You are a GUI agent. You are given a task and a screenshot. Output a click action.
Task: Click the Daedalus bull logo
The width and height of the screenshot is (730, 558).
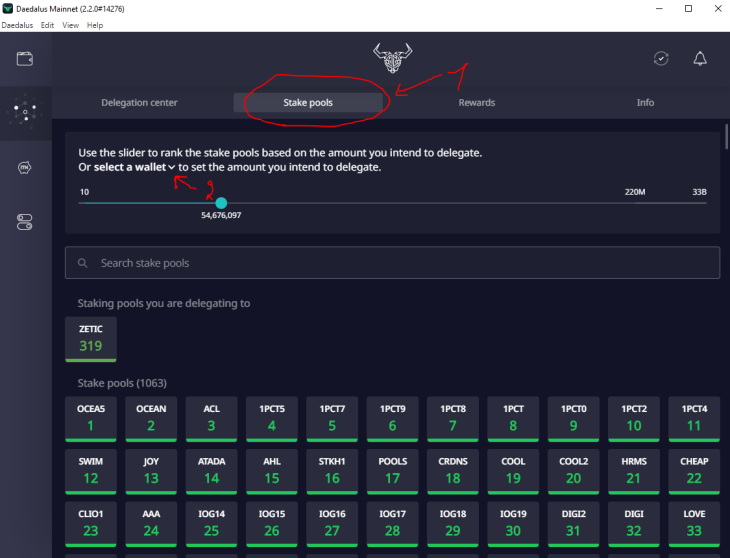click(392, 58)
